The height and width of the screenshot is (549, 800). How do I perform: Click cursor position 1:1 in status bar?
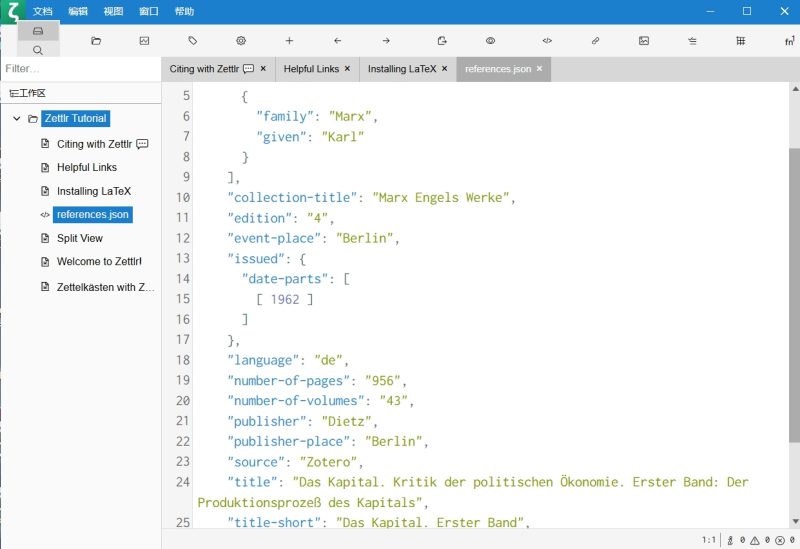tap(709, 539)
